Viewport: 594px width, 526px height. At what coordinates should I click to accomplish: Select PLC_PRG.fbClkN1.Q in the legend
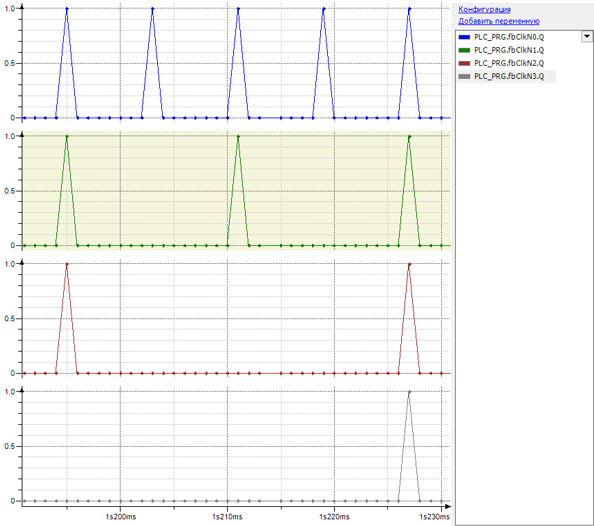point(509,50)
